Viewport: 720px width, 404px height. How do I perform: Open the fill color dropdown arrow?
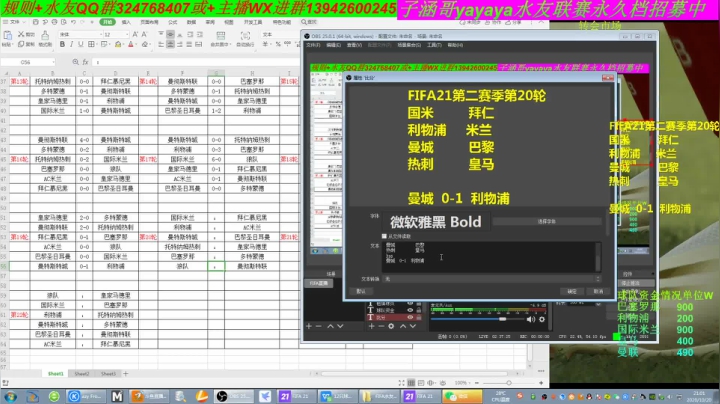pyautogui.click(x=124, y=45)
